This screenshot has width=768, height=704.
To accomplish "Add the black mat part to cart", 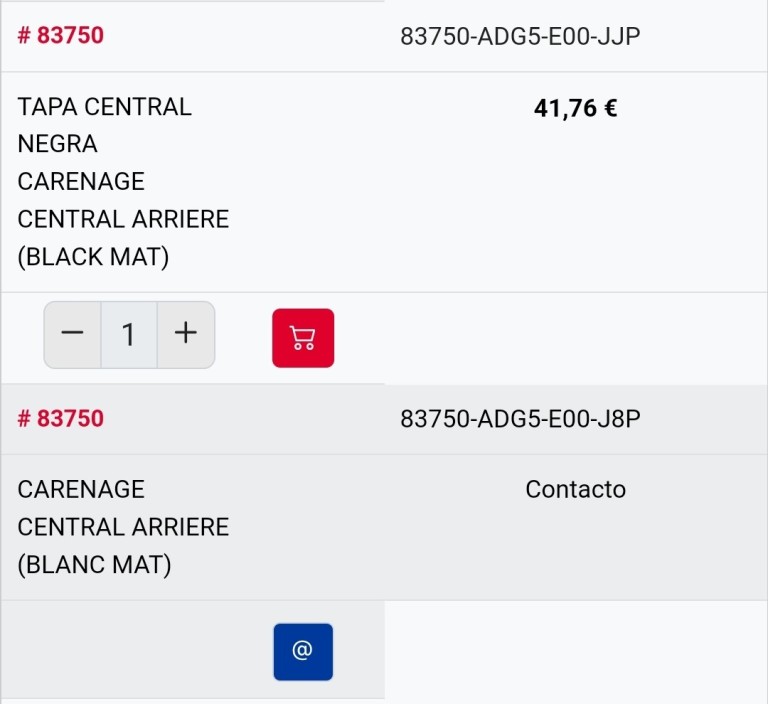I will tap(303, 338).
